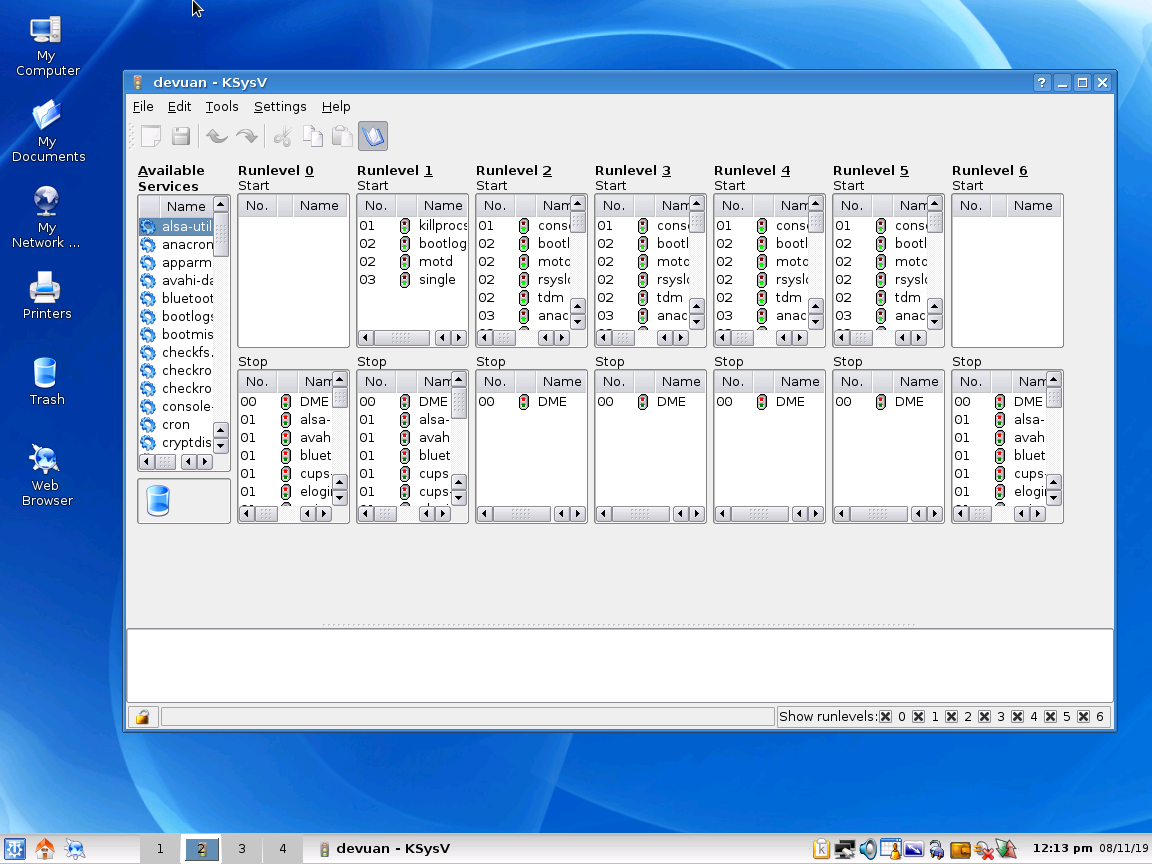
Task: Select DME entry in Runlevel 3 Stop list
Action: click(650, 402)
